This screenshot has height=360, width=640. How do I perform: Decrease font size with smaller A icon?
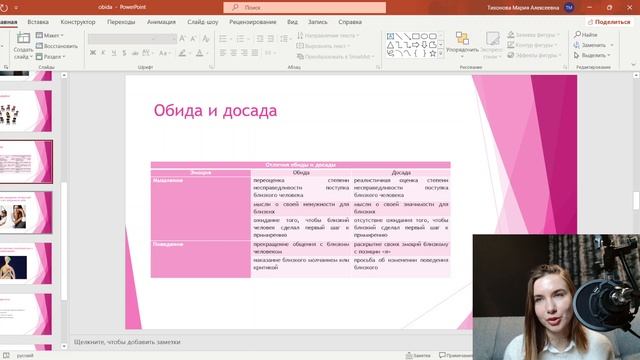pos(193,39)
